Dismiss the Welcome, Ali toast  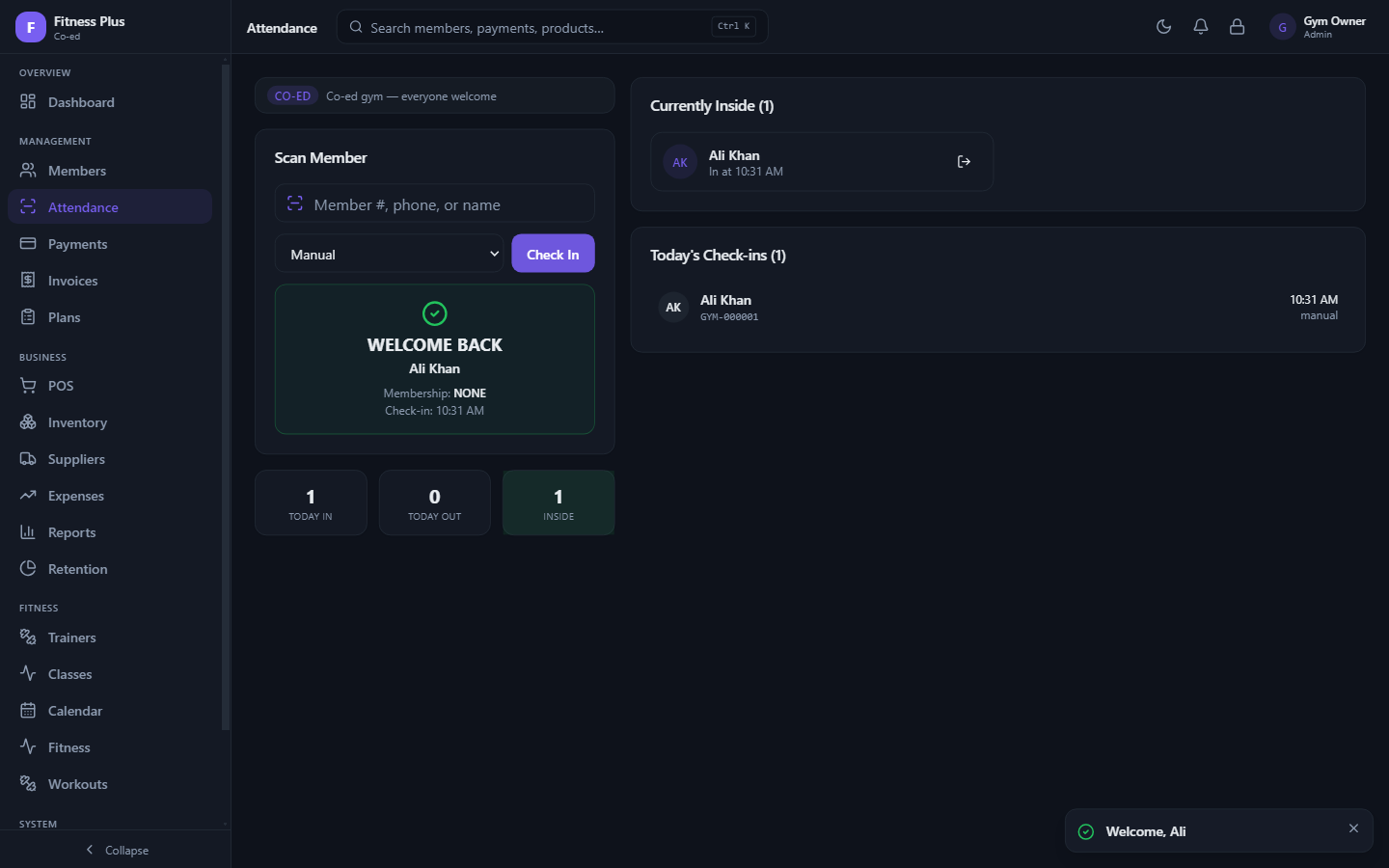tap(1353, 828)
